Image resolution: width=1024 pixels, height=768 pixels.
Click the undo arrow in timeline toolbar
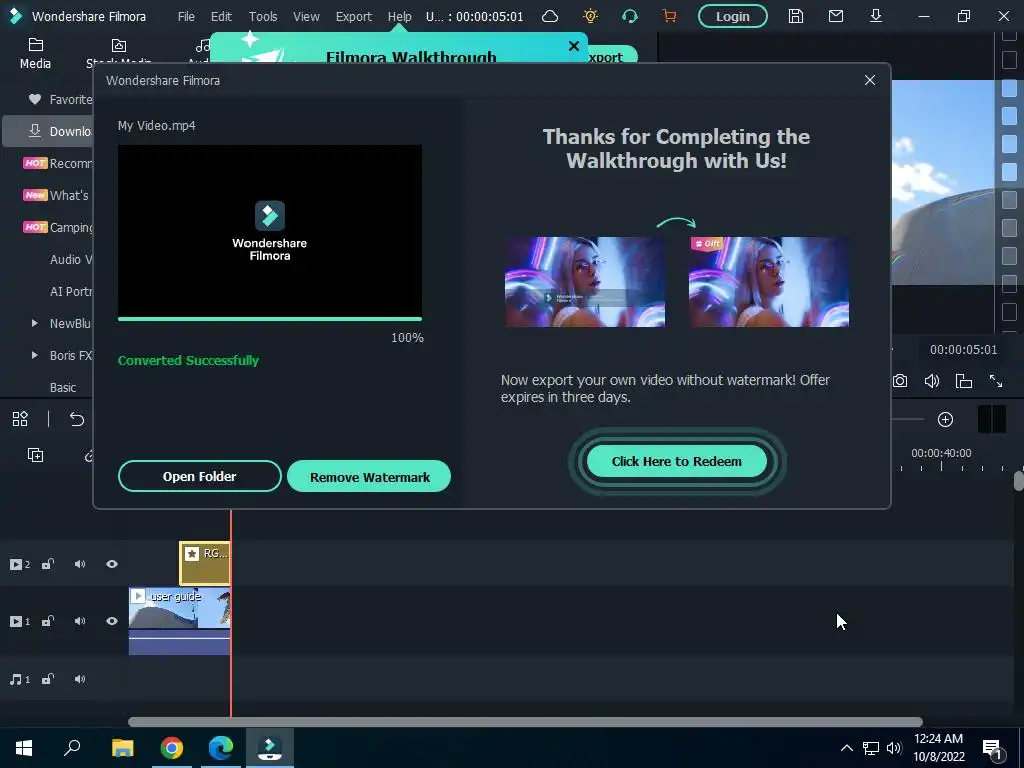pos(76,419)
